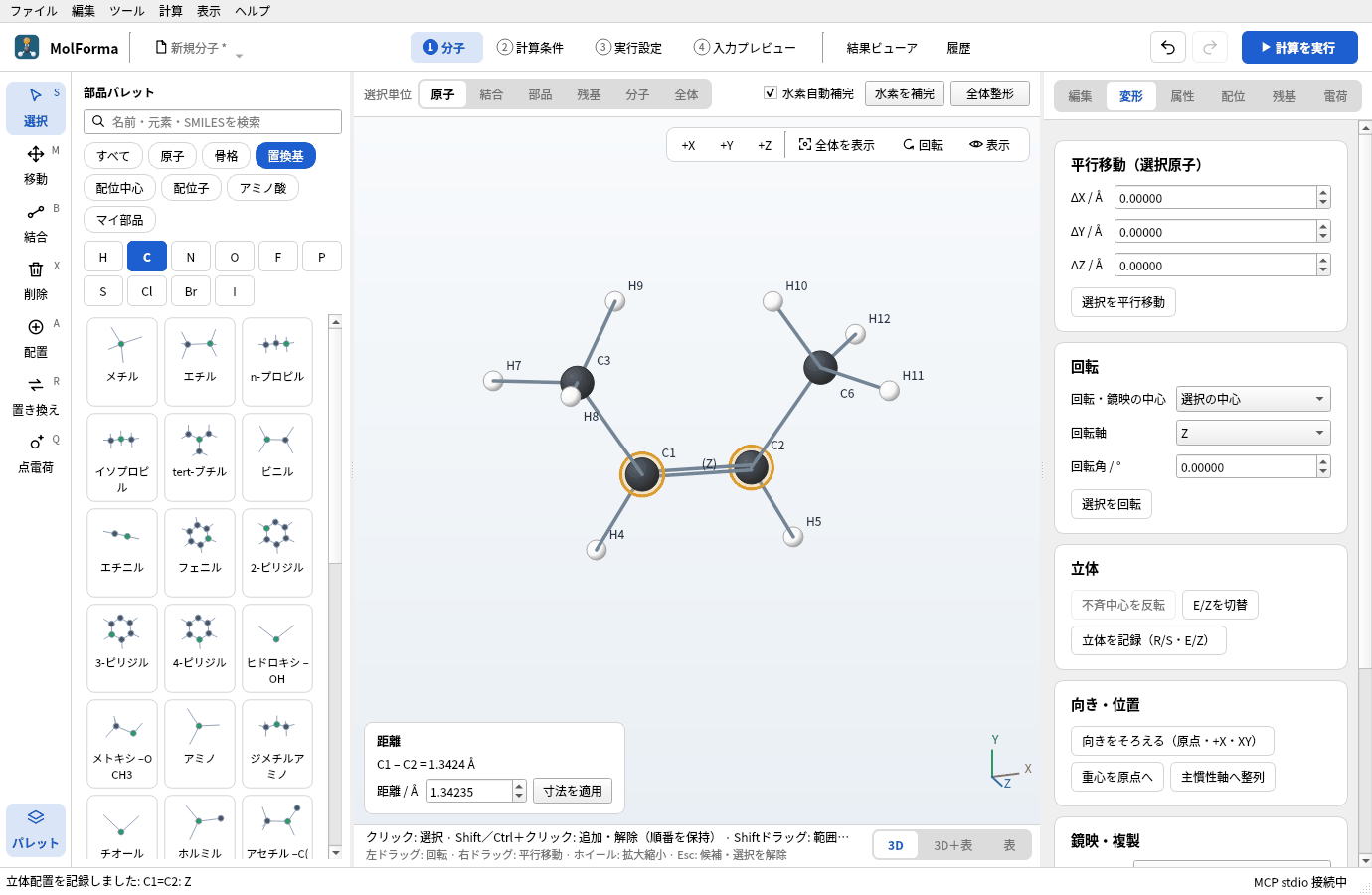1372x895 pixels.
Task: Open the ファイル menu
Action: (x=34, y=11)
